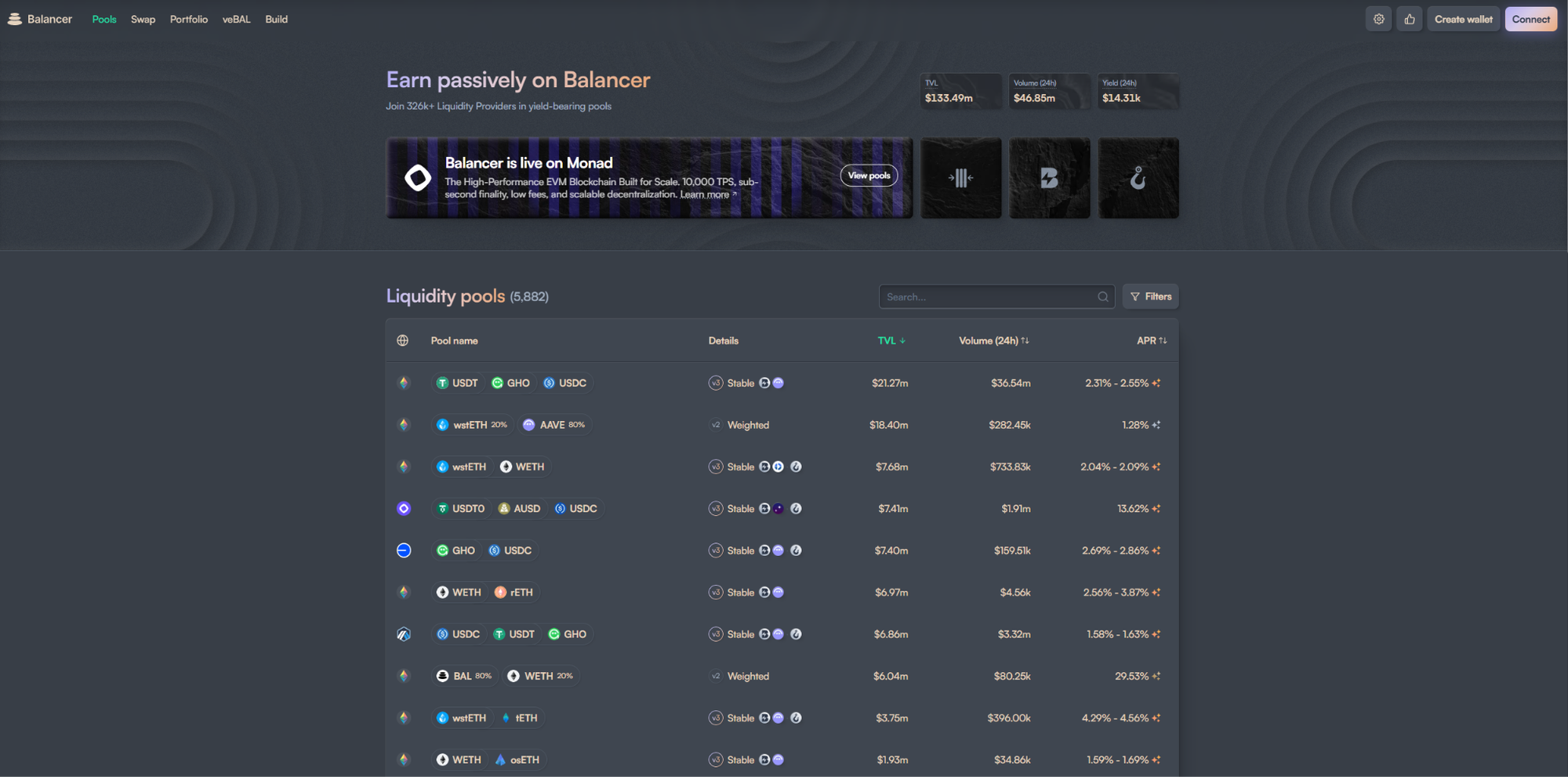1568x777 pixels.
Task: Click the USDTO token chip
Action: coord(461,509)
